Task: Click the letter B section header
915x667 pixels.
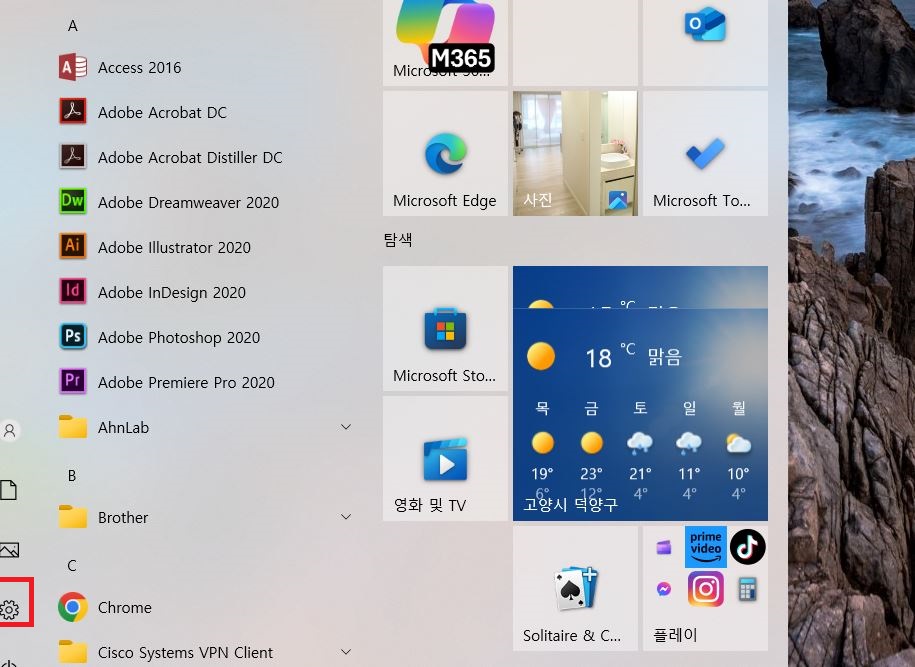Action: tap(72, 476)
